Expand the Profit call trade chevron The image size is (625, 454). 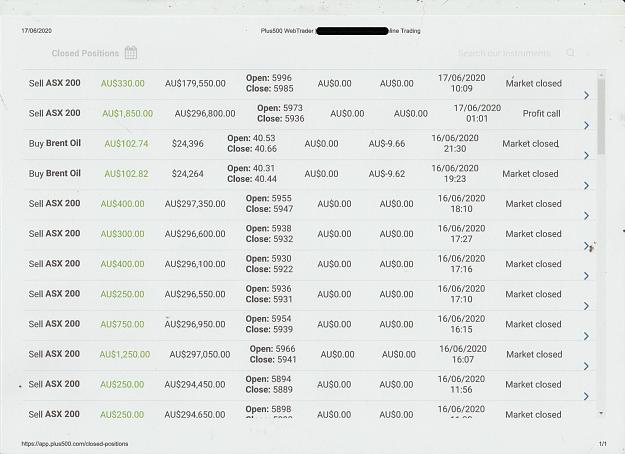click(586, 126)
